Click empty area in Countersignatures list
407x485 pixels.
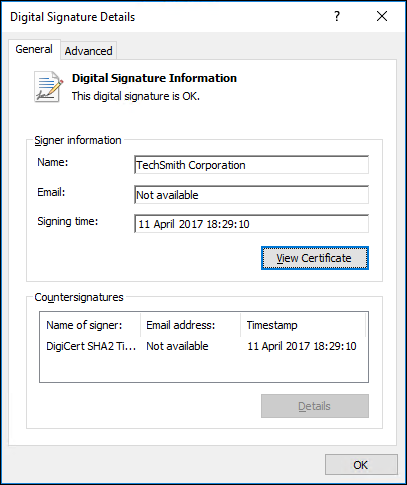coord(204,368)
